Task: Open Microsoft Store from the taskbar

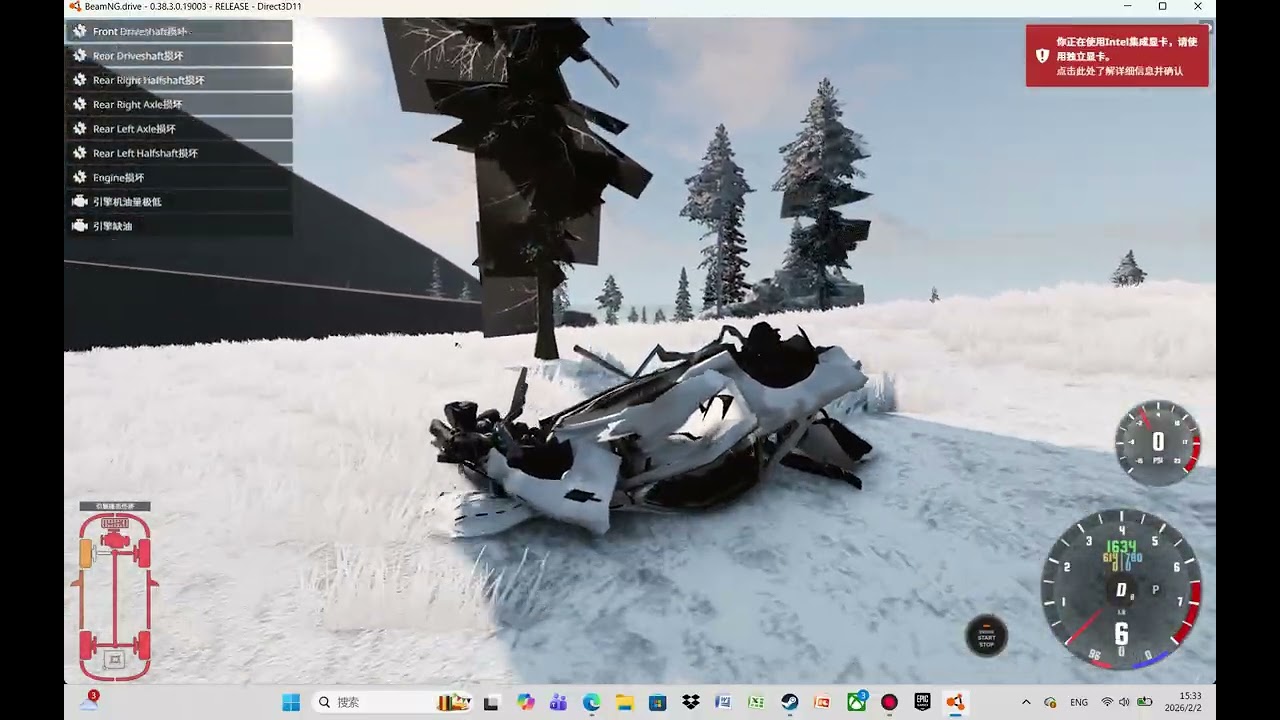Action: coord(657,703)
